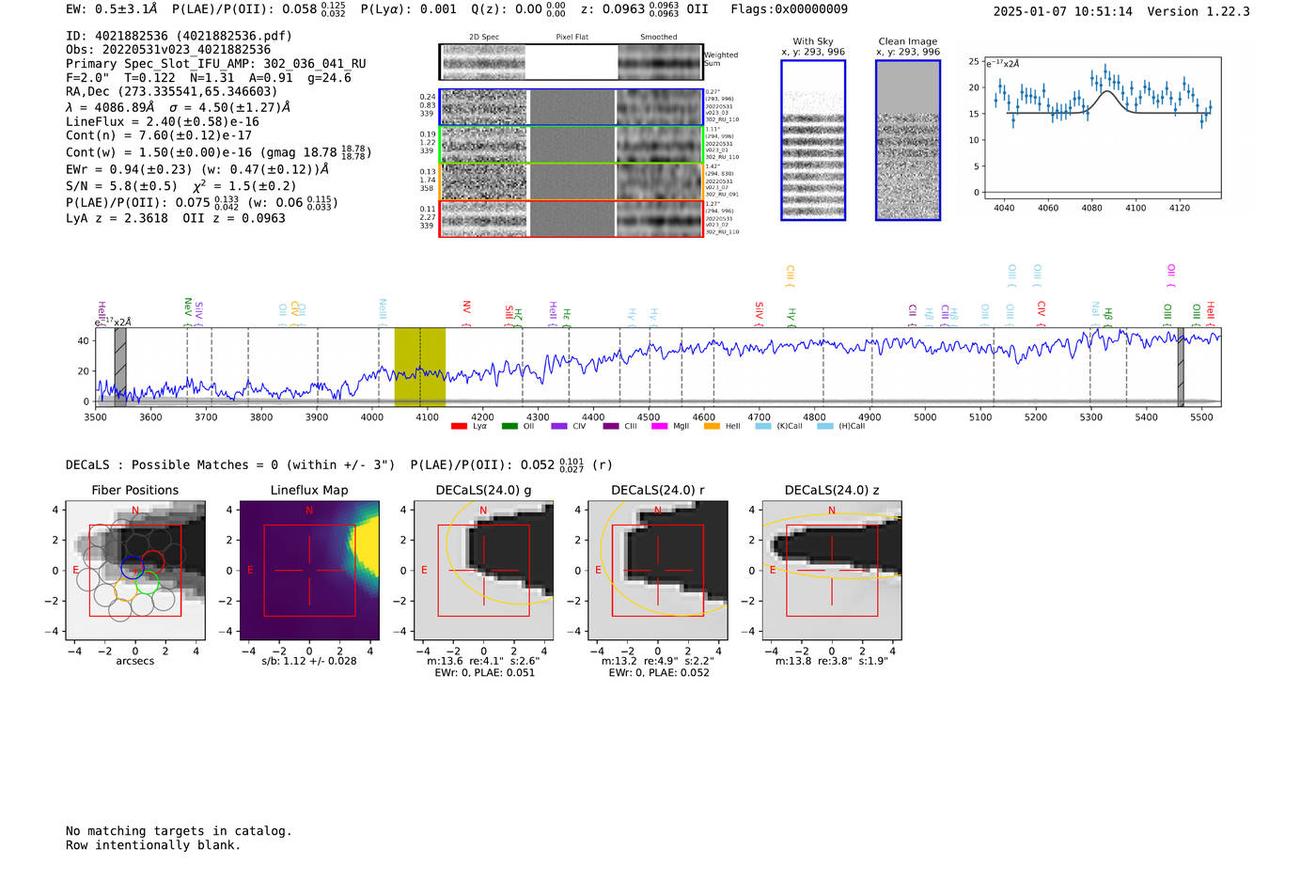Click the EW: 0.5±3.1Å header value
This screenshot has width=1316, height=896.
(112, 8)
